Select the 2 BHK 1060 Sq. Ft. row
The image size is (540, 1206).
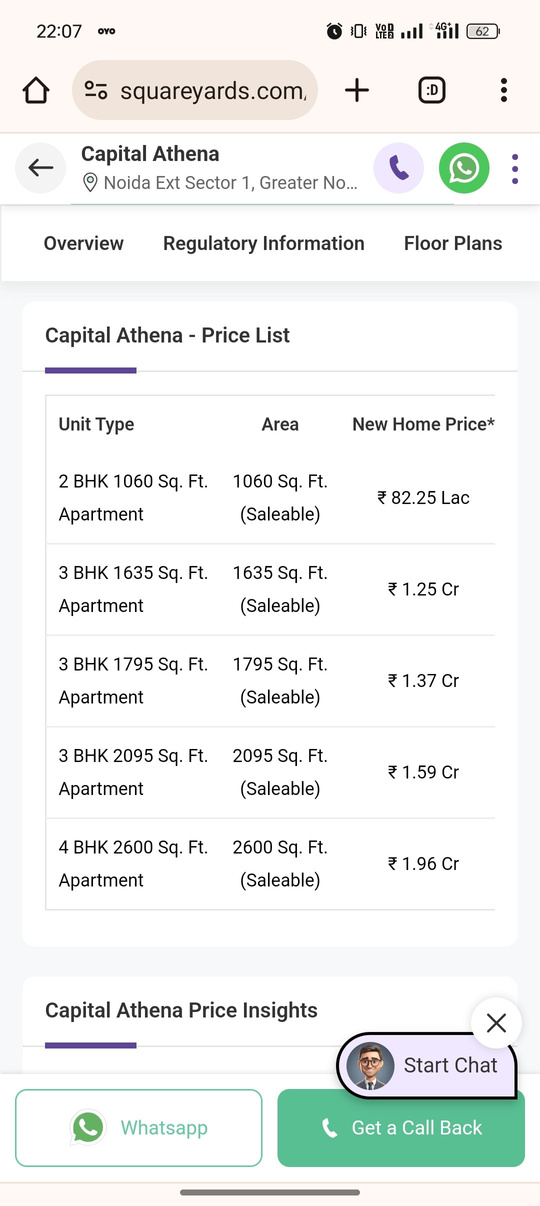click(x=270, y=498)
